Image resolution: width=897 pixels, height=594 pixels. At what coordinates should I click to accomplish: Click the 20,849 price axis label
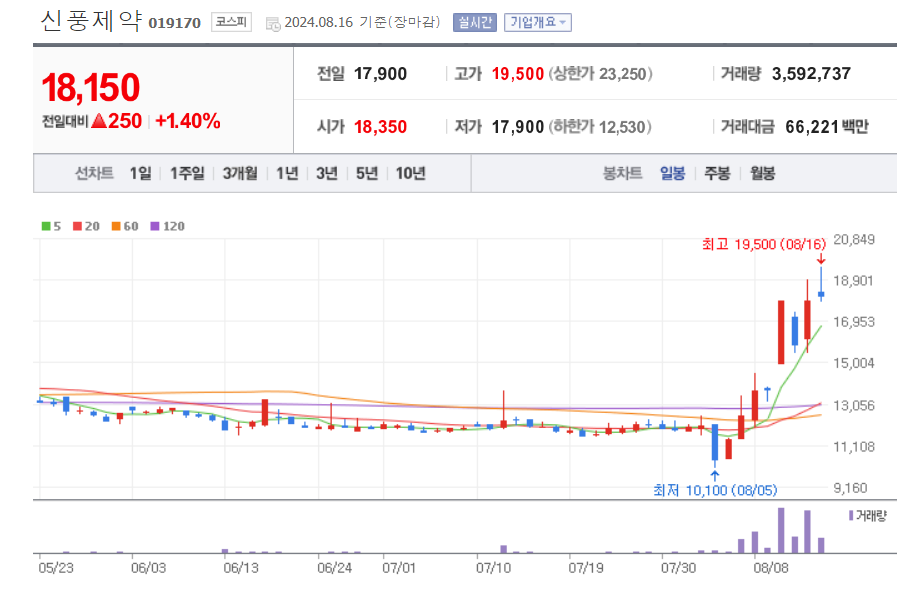click(x=854, y=240)
